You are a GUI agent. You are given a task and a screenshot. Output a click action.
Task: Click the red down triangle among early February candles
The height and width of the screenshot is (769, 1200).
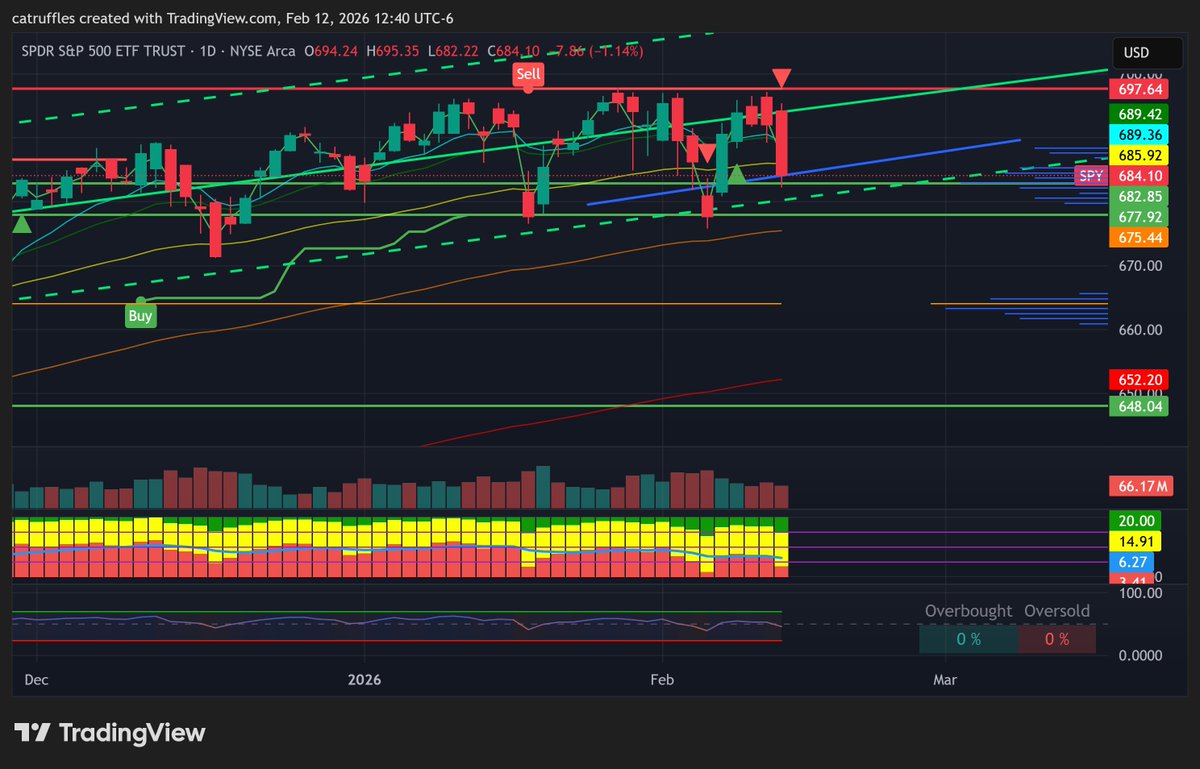coord(706,153)
